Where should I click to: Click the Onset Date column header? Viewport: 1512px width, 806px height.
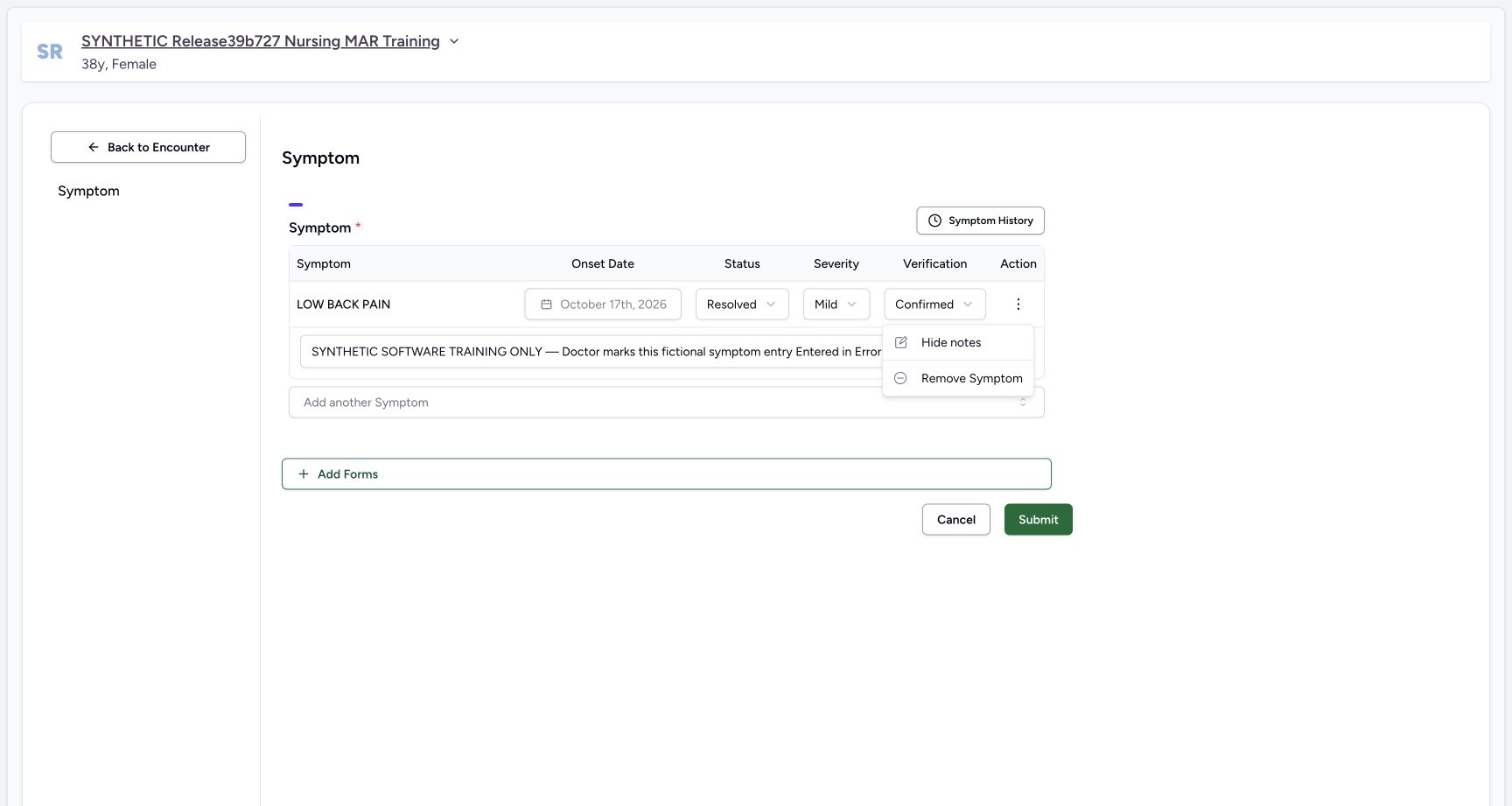(x=603, y=263)
